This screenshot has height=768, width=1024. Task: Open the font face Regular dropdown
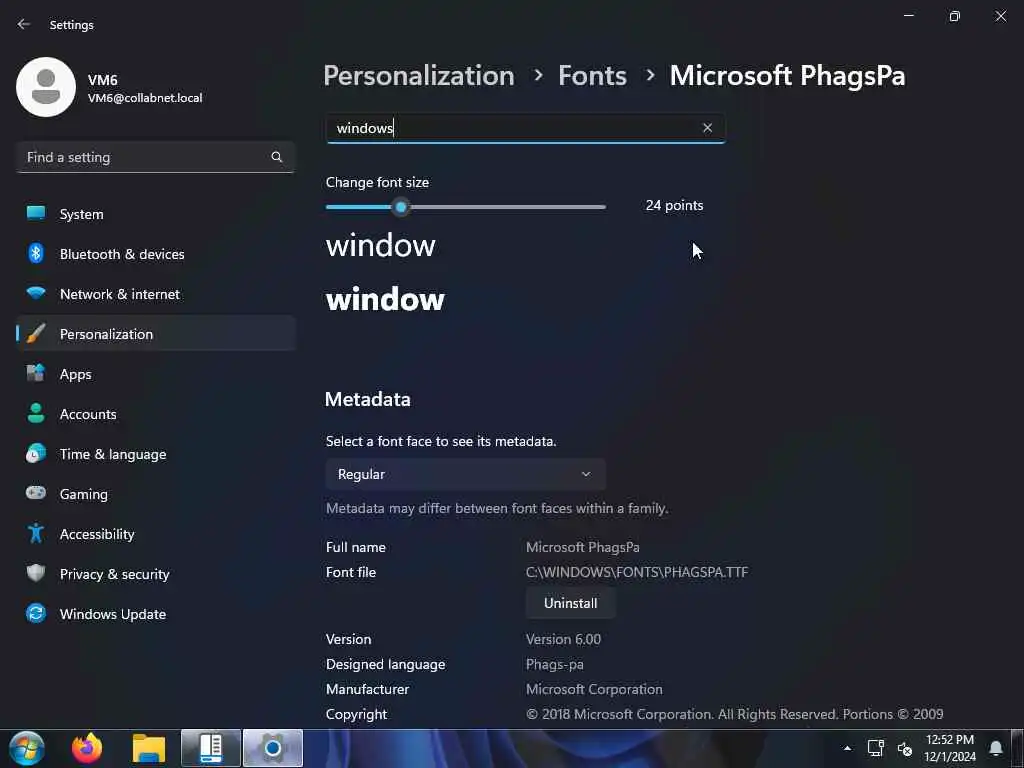(466, 474)
